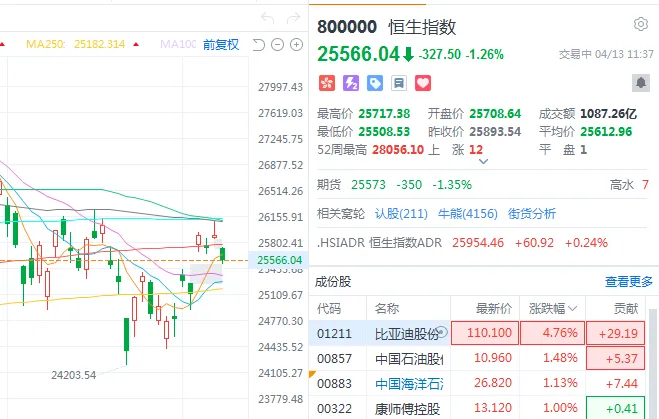Click the 110.100 latest price cell

point(485,333)
